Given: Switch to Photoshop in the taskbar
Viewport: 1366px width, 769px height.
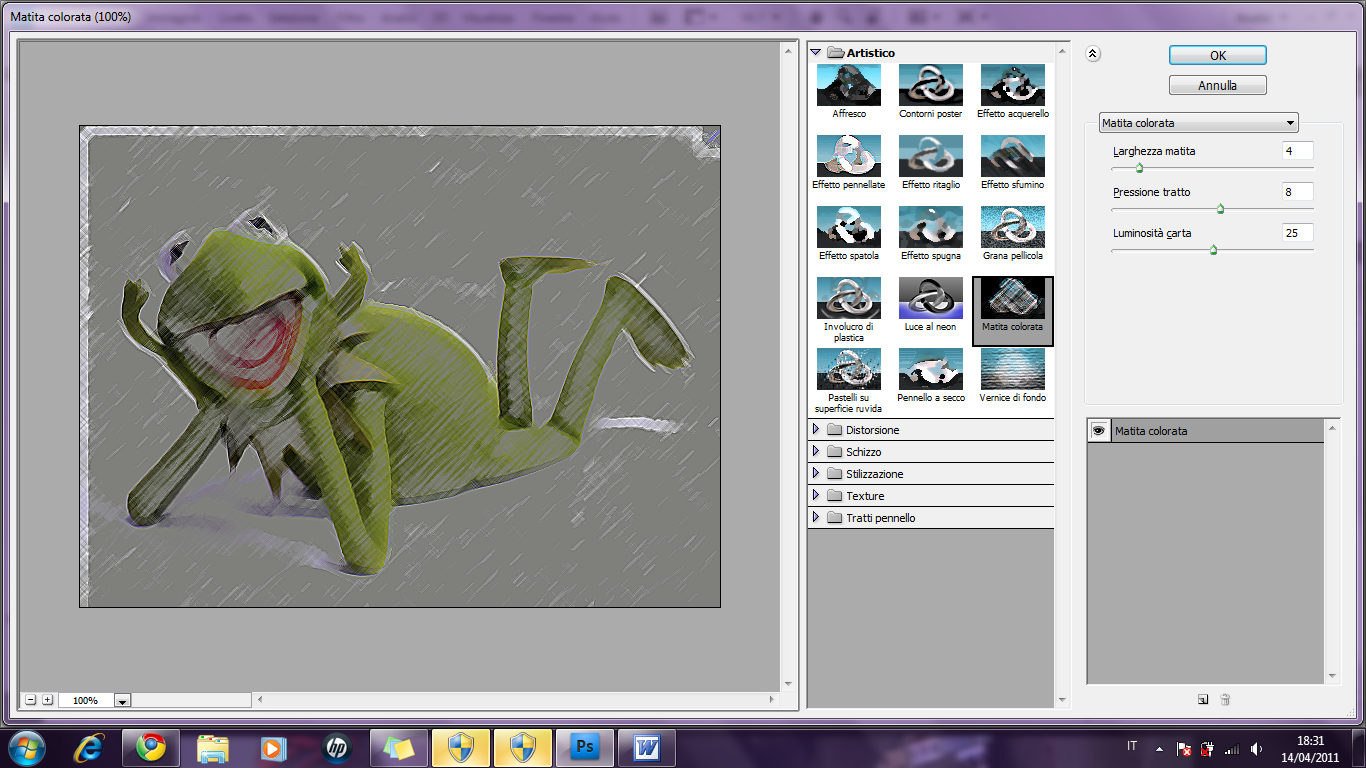Looking at the screenshot, I should point(585,747).
